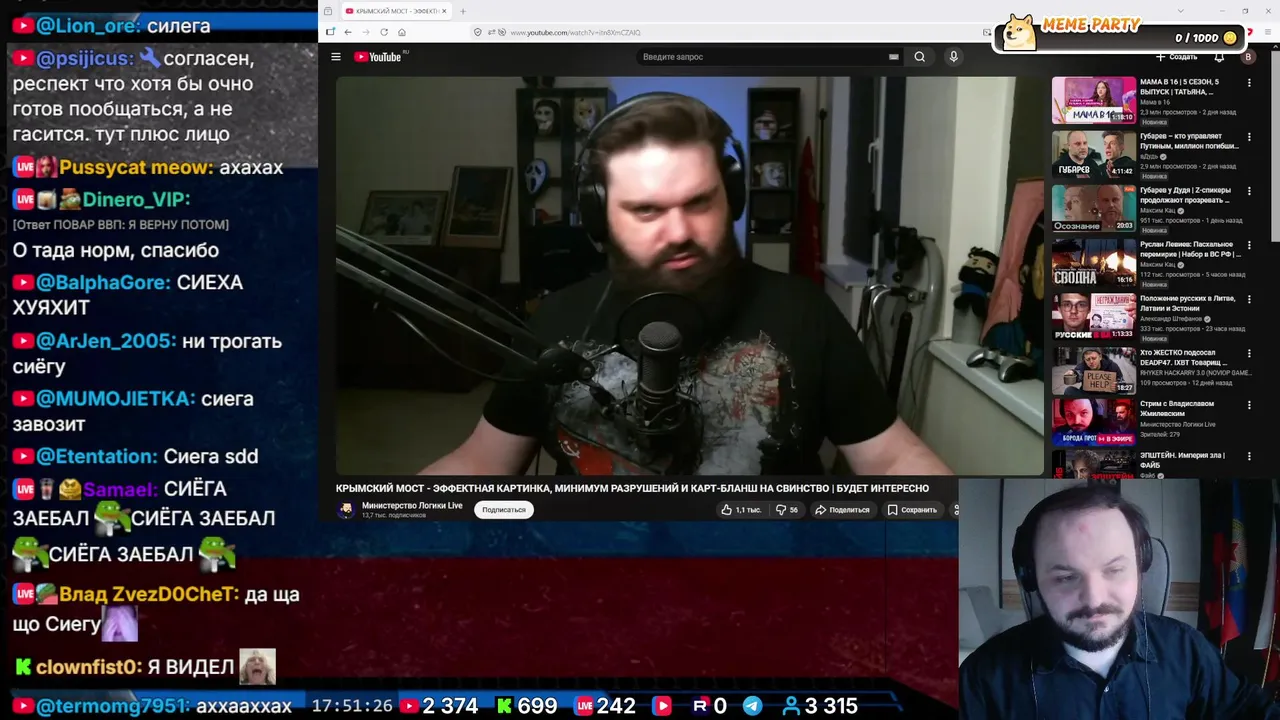Open more options for Стрим с Владиславом video
1280x720 pixels.
click(1249, 405)
